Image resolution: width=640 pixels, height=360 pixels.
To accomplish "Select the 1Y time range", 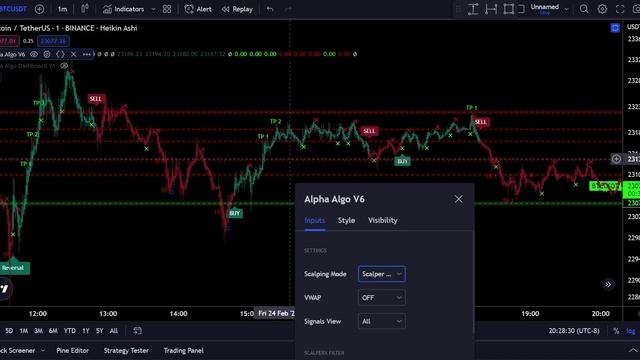I will 86,331.
